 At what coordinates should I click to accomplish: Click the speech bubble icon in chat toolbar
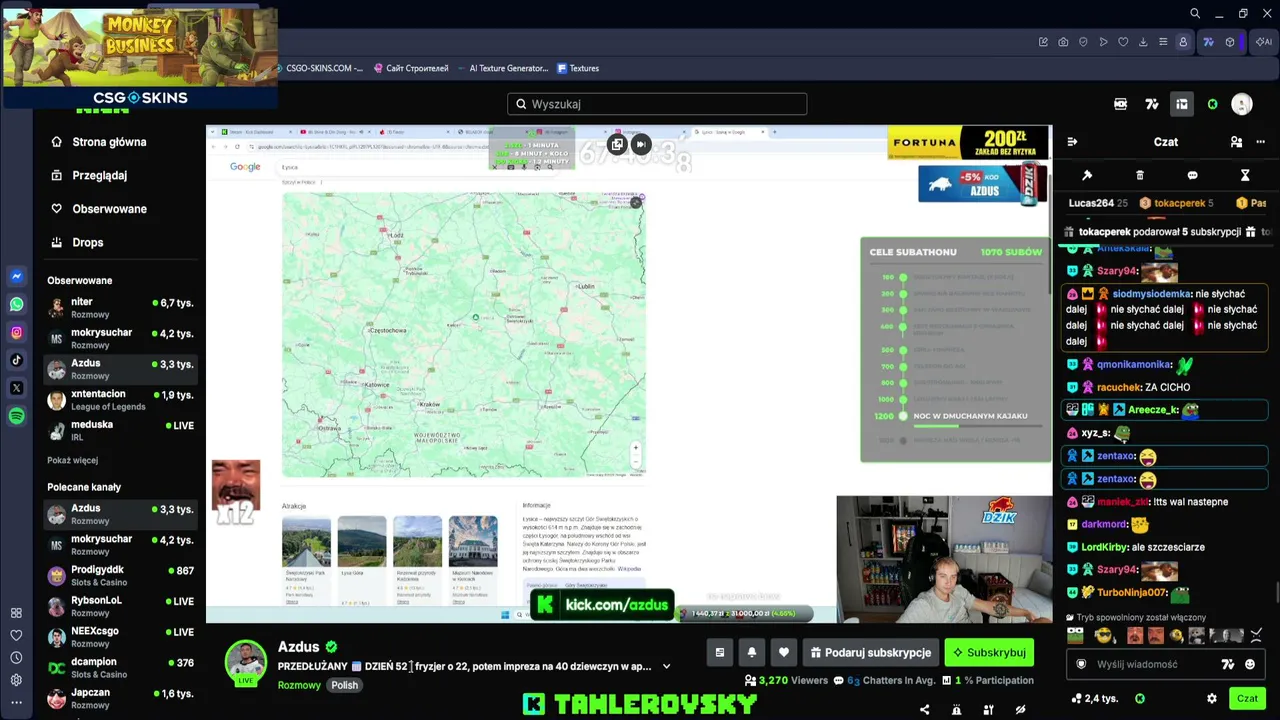[1192, 175]
